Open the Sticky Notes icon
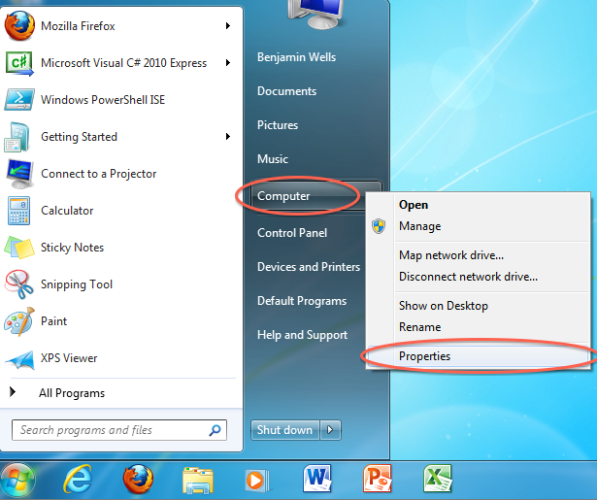This screenshot has height=500, width=597. coord(19,248)
